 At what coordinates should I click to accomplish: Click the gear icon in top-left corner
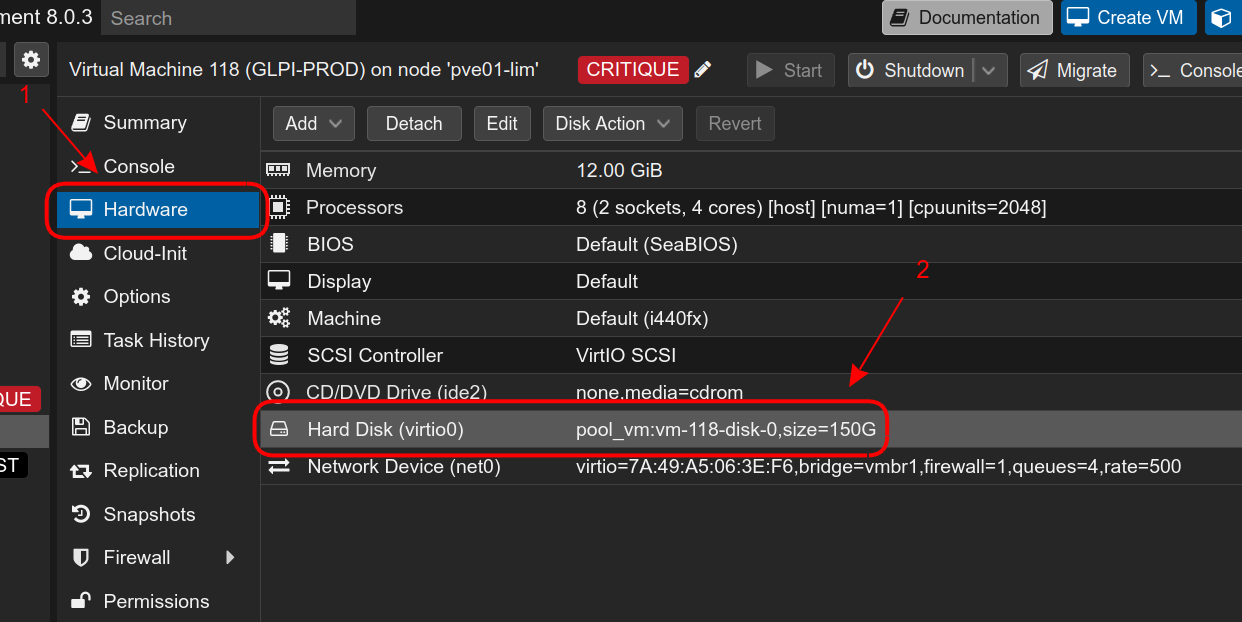(x=31, y=59)
